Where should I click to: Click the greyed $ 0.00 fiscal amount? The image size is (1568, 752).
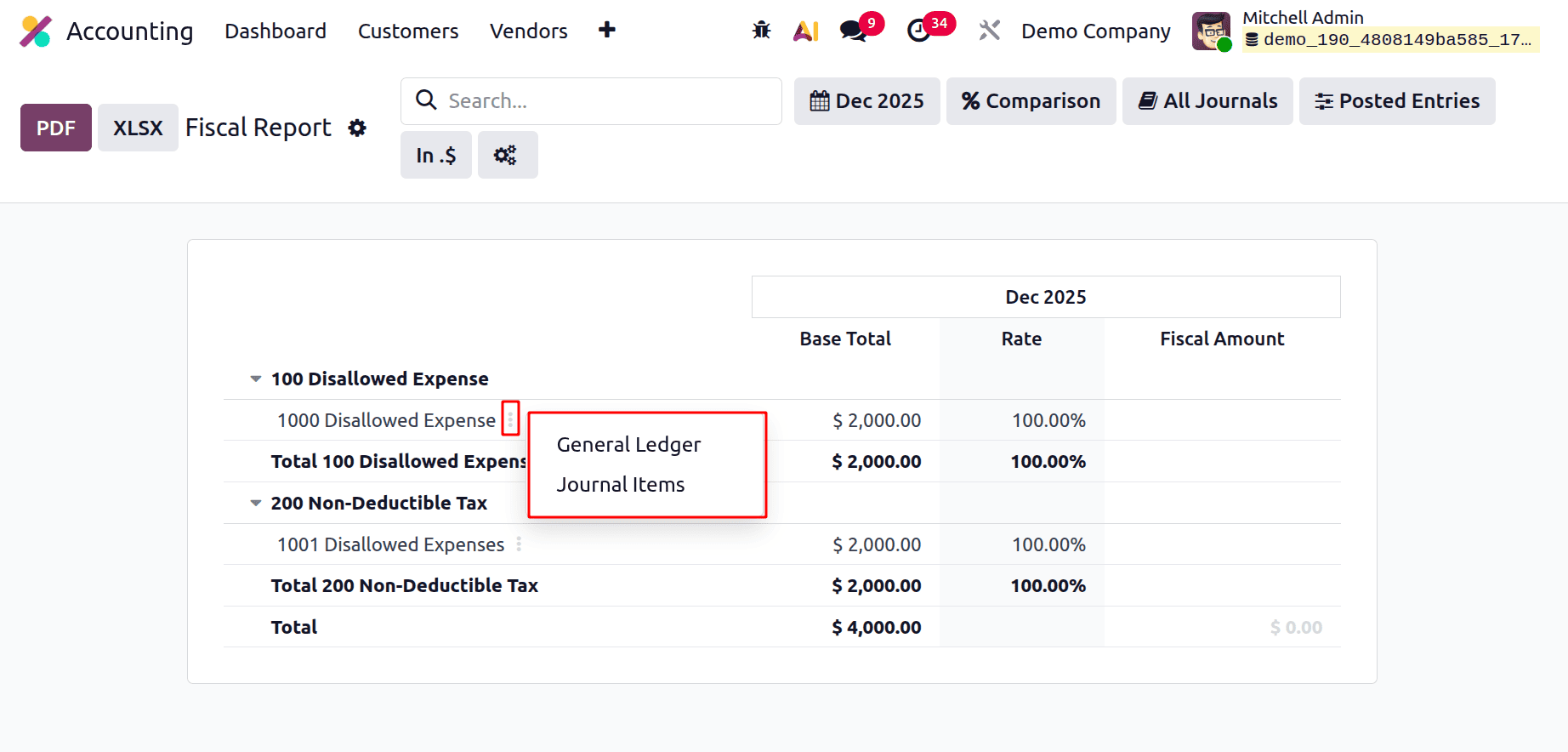[x=1296, y=627]
